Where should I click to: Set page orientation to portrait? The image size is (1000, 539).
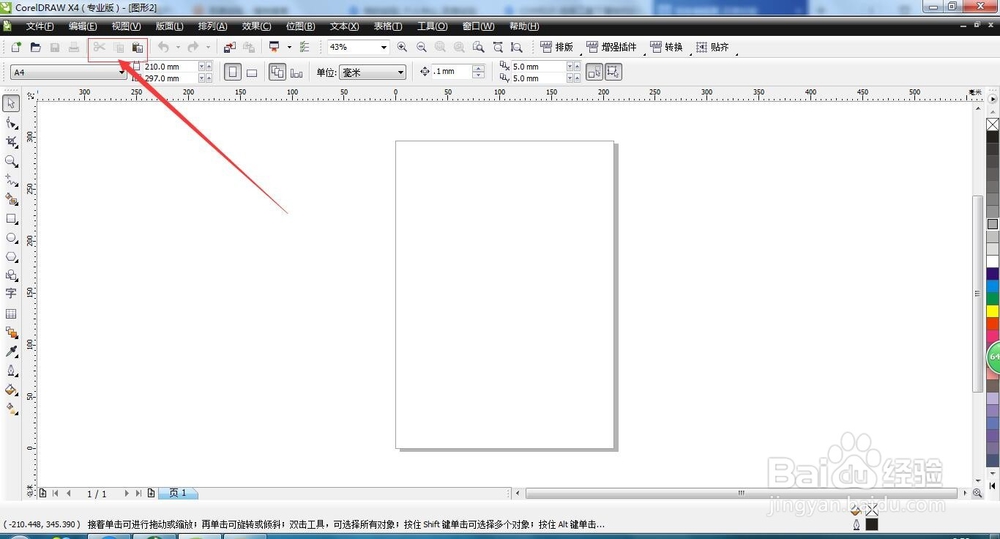click(x=233, y=72)
